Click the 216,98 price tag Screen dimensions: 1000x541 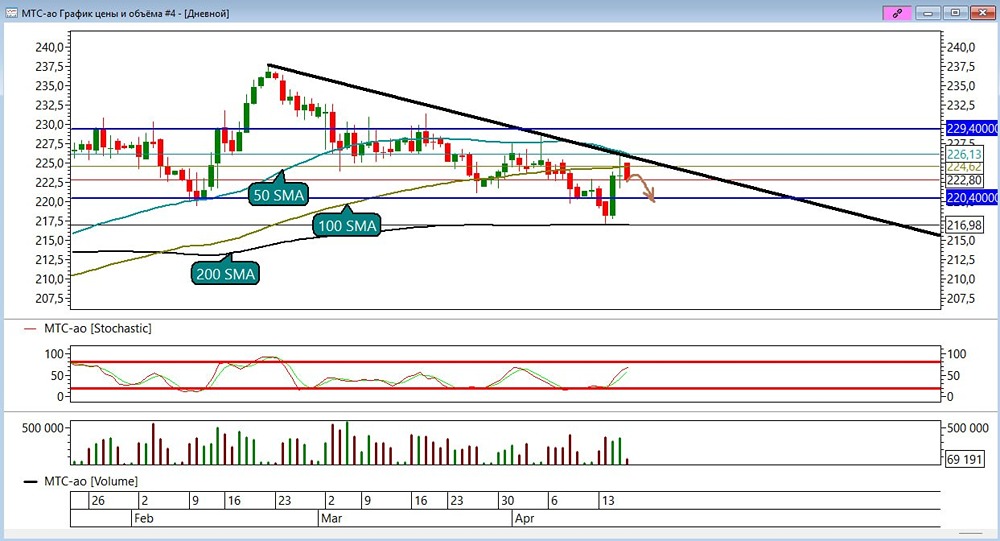[964, 225]
